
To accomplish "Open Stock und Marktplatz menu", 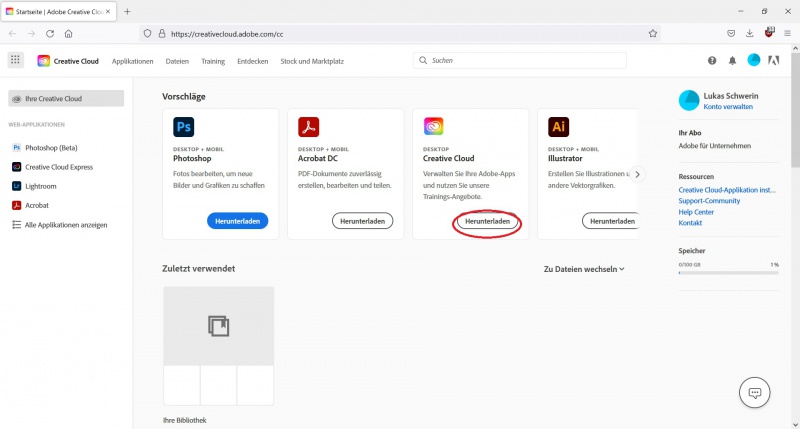I will [x=312, y=61].
